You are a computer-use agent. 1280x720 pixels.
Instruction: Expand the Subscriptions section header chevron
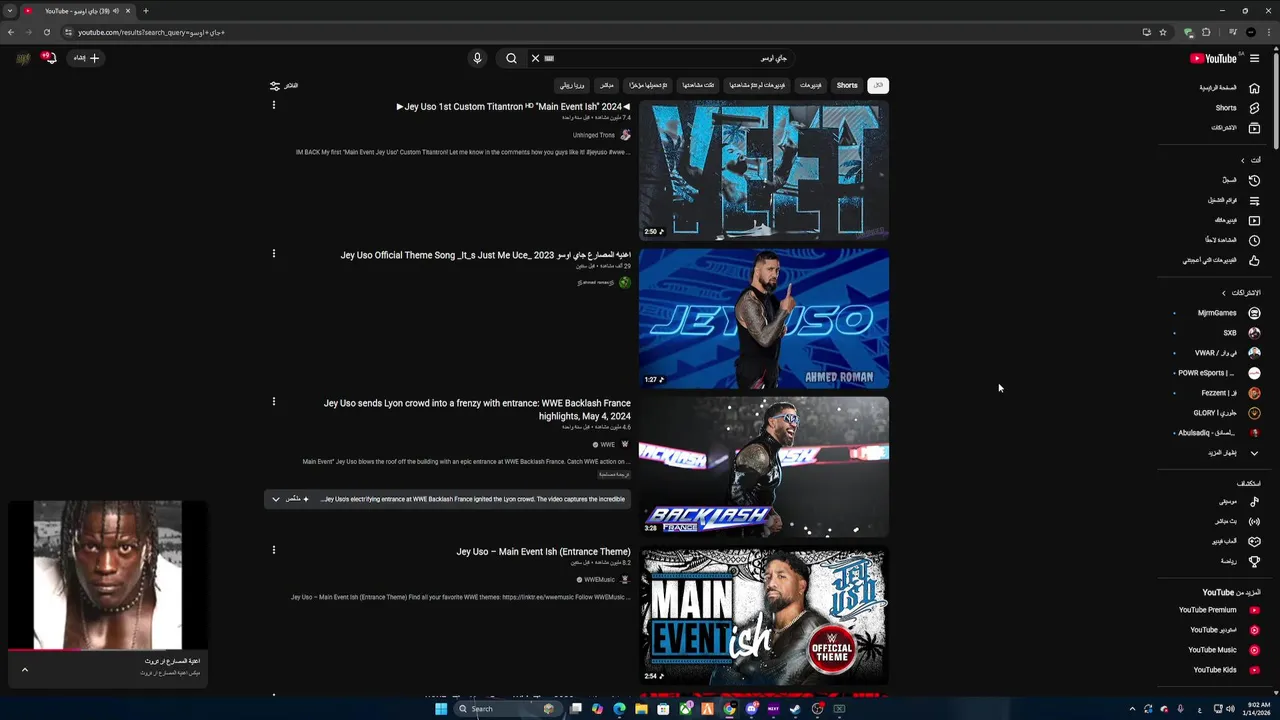point(1223,293)
